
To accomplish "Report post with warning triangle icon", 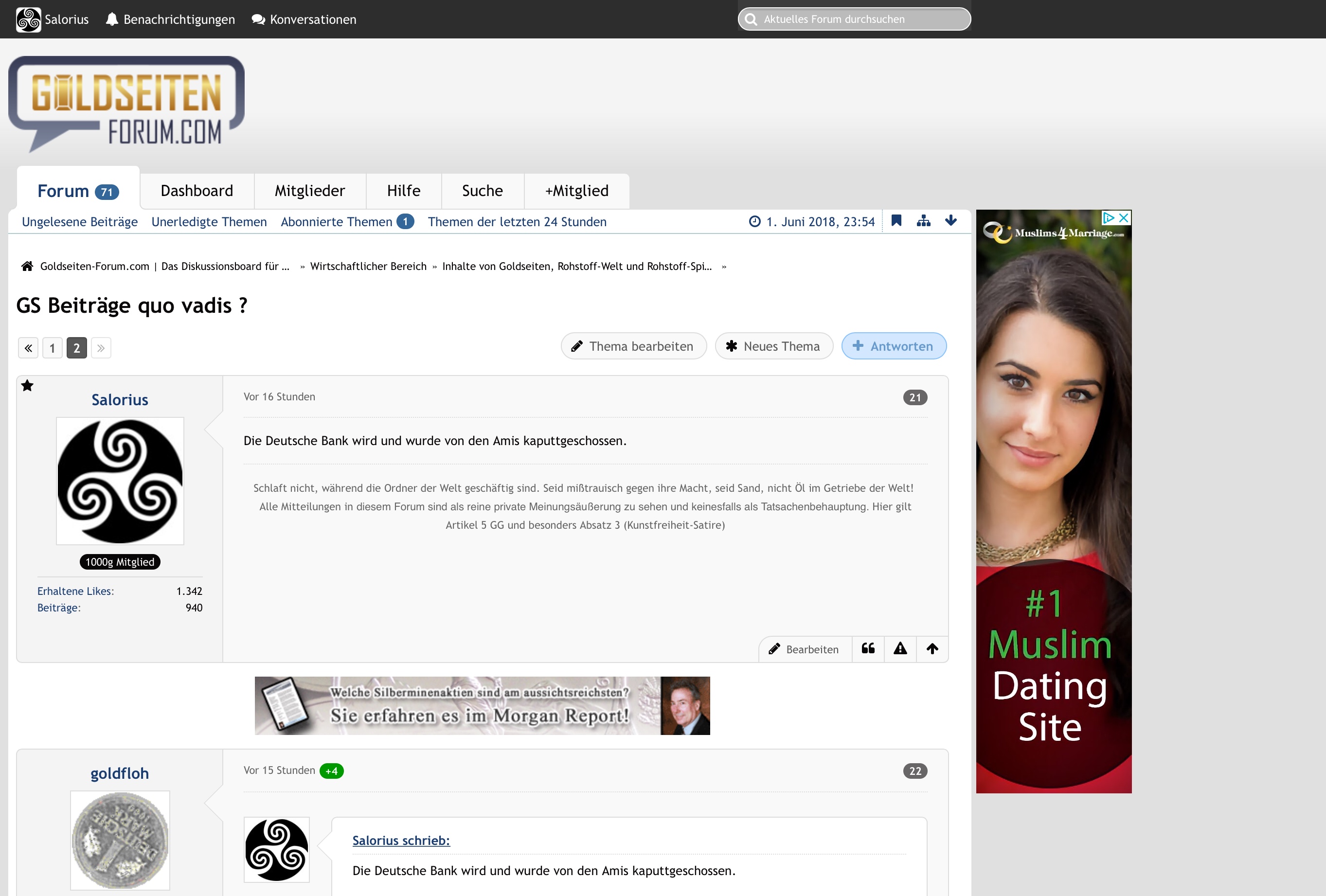I will click(900, 648).
